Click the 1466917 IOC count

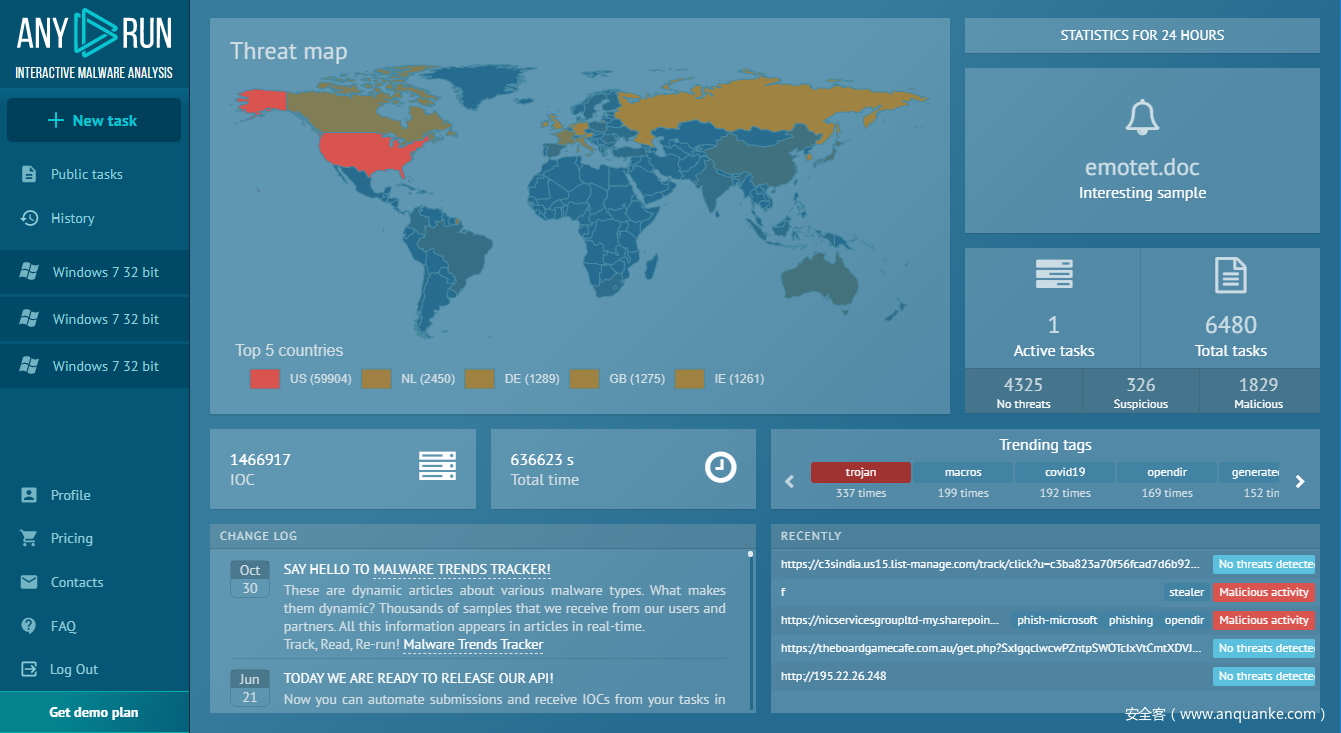click(x=260, y=460)
